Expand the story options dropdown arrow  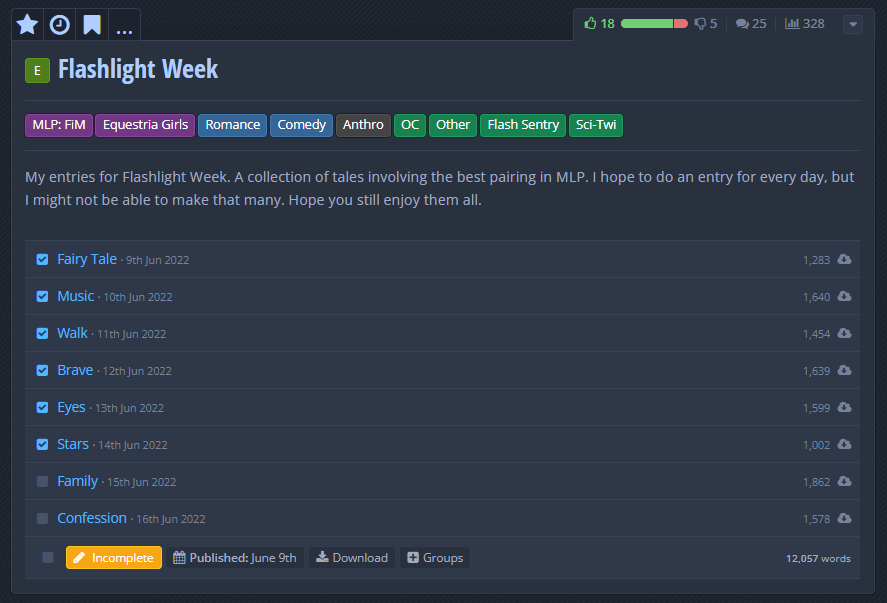(853, 24)
